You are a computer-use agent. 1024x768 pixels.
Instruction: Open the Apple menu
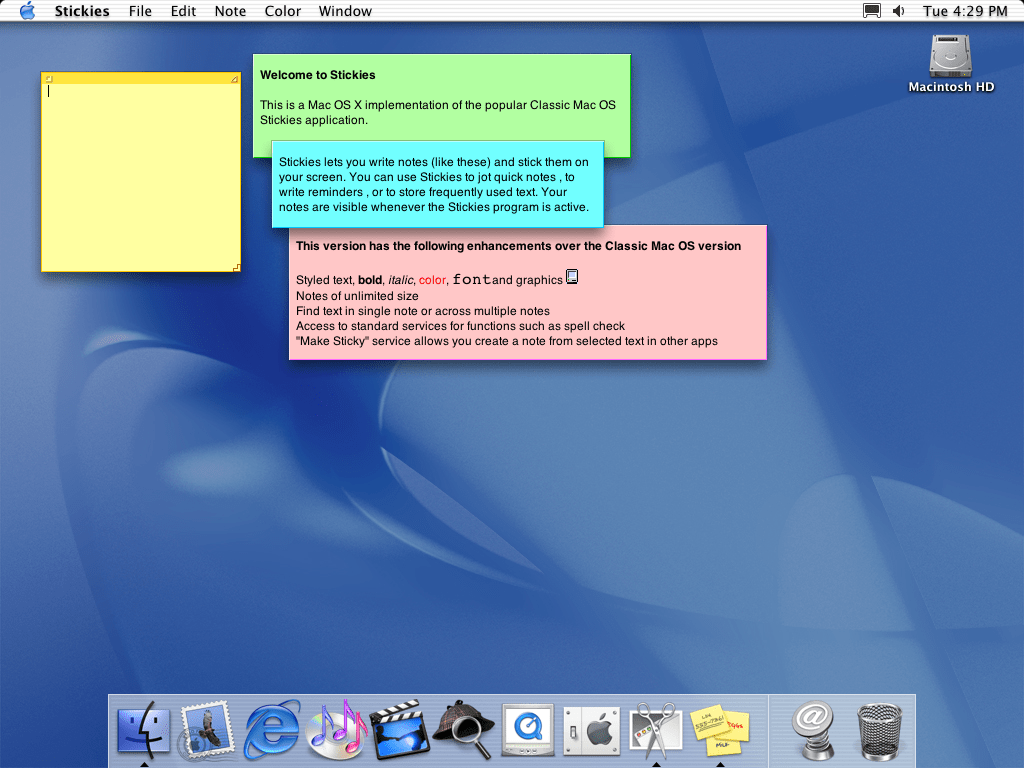[x=27, y=11]
